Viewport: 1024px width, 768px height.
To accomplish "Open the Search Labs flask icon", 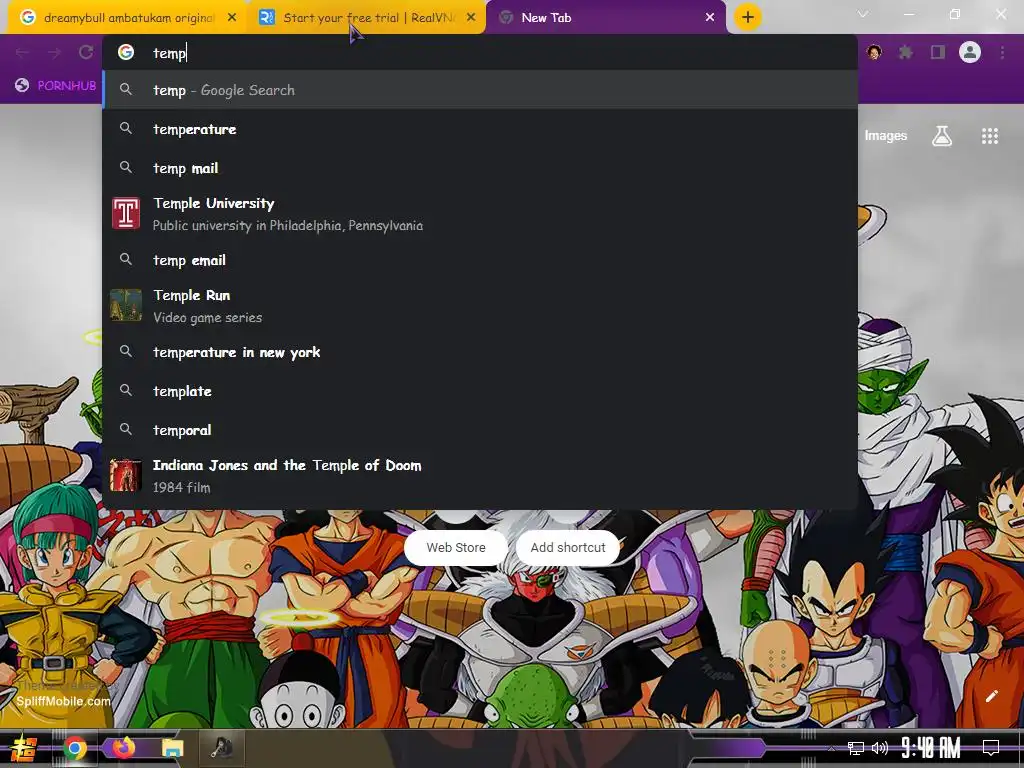I will click(942, 136).
